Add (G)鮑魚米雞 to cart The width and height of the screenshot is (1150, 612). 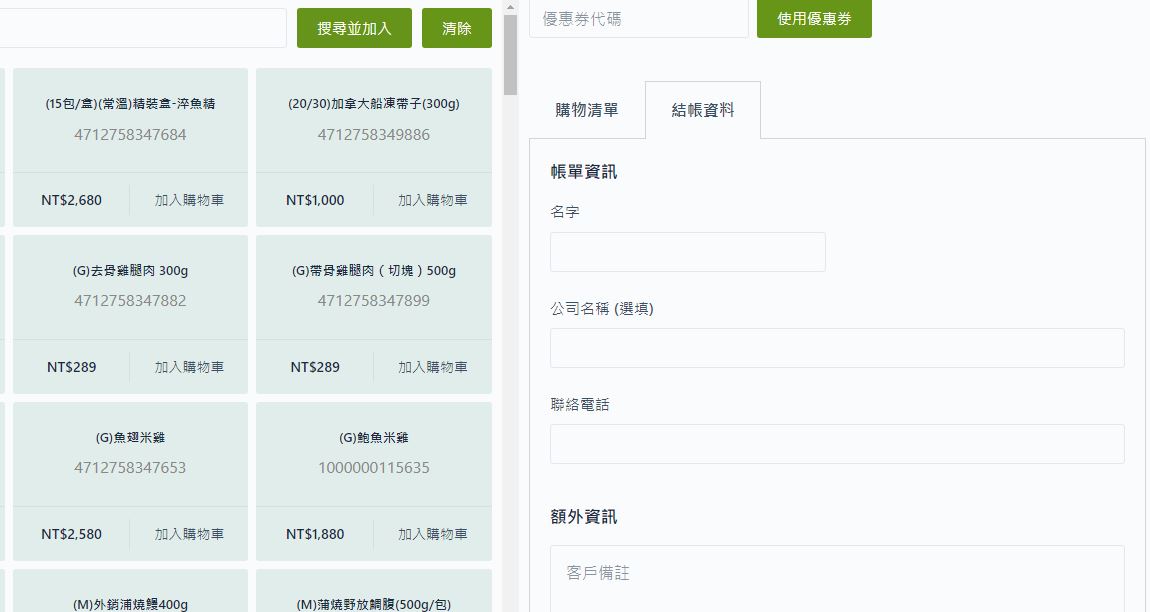[x=433, y=534]
